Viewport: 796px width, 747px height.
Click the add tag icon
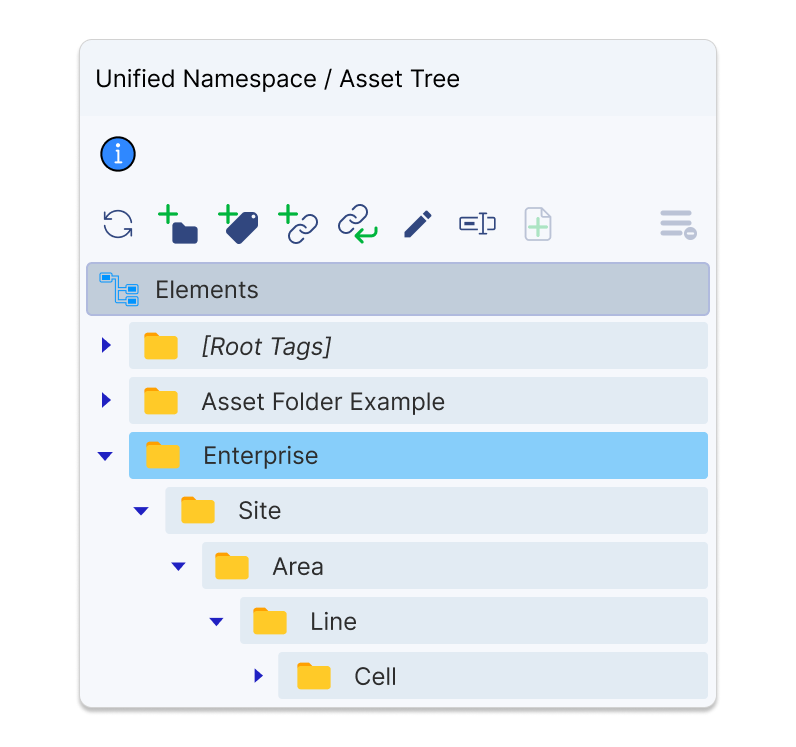pyautogui.click(x=238, y=224)
